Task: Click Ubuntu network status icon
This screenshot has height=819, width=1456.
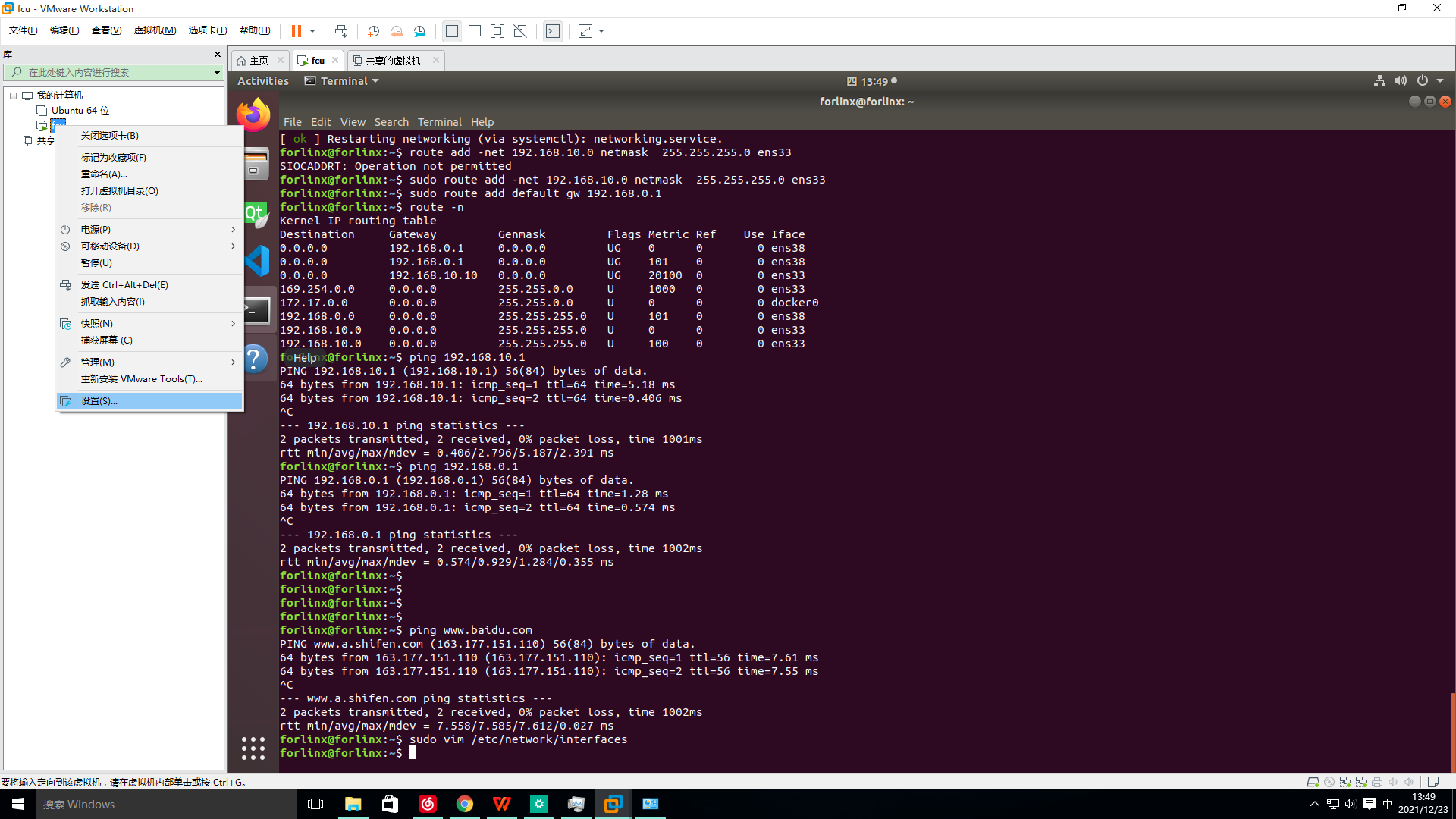Action: point(1379,81)
